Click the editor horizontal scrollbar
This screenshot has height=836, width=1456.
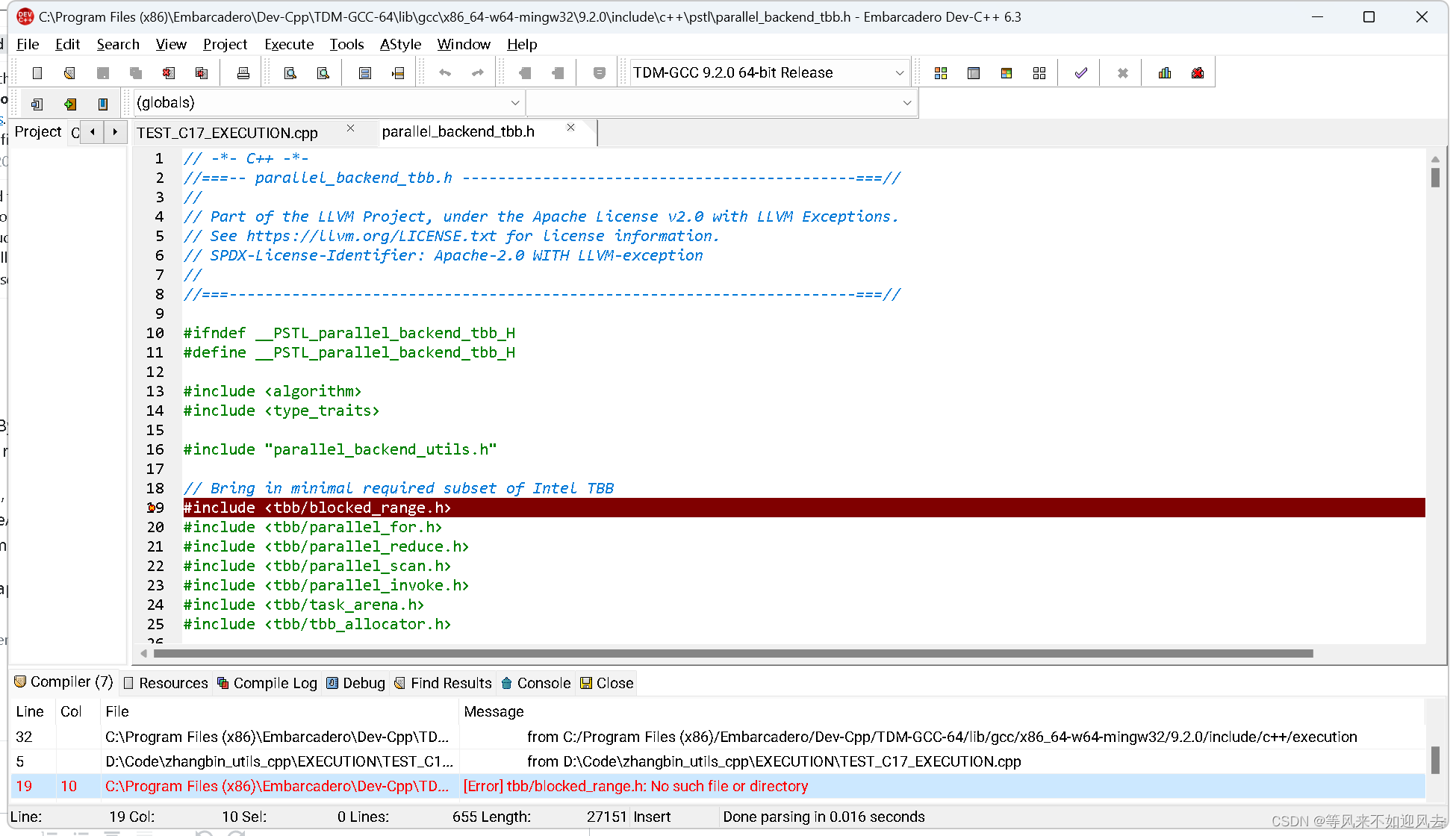point(732,653)
